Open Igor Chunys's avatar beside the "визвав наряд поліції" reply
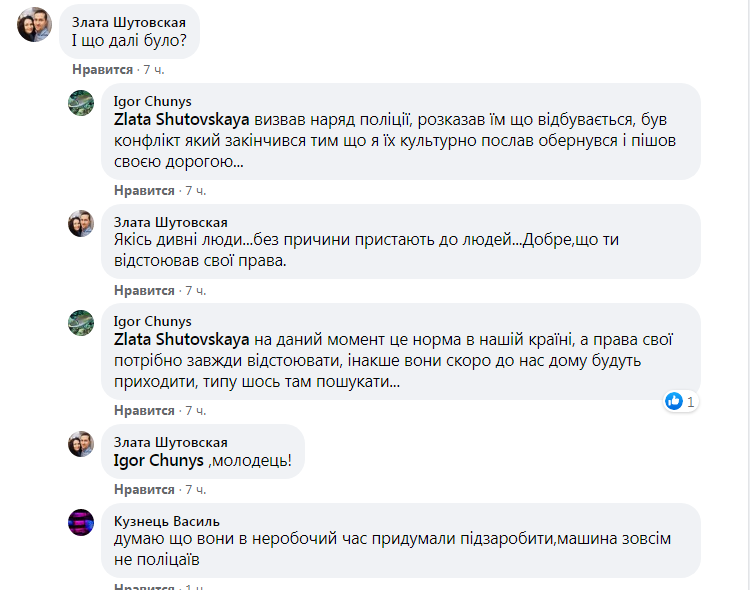This screenshot has height=590, width=750. (x=81, y=102)
